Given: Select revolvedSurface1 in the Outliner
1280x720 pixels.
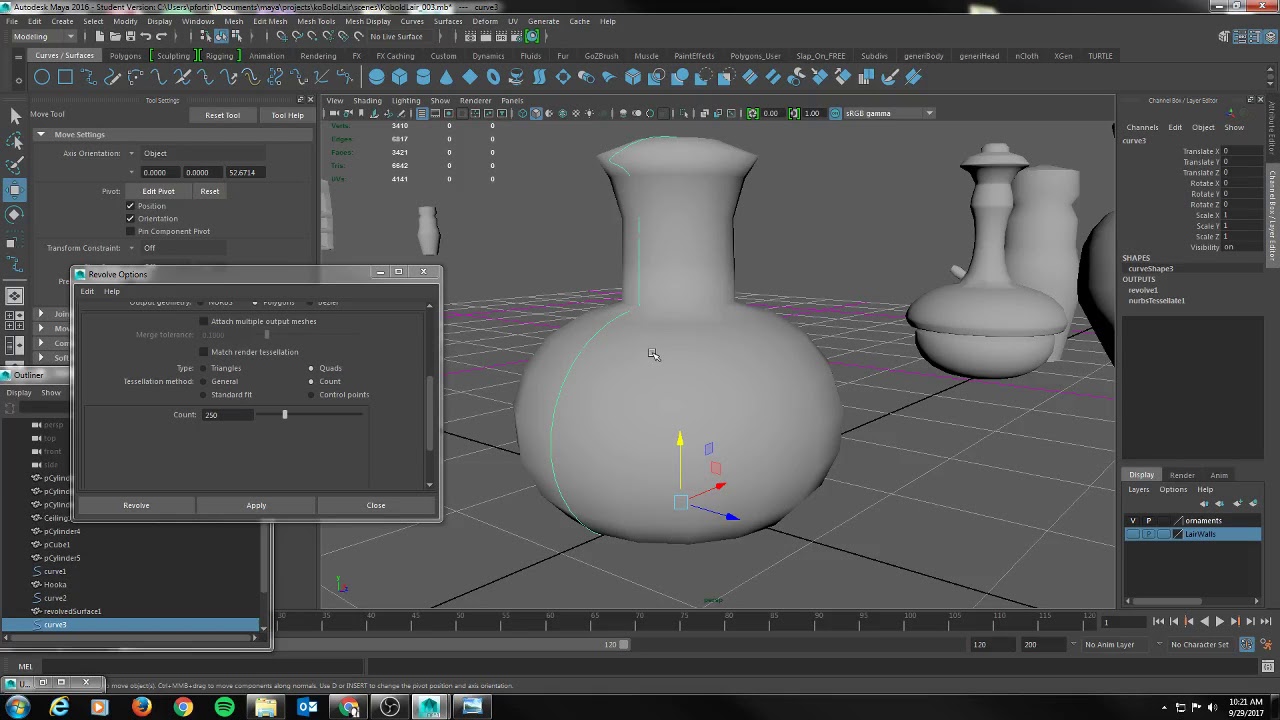Looking at the screenshot, I should pyautogui.click(x=72, y=611).
